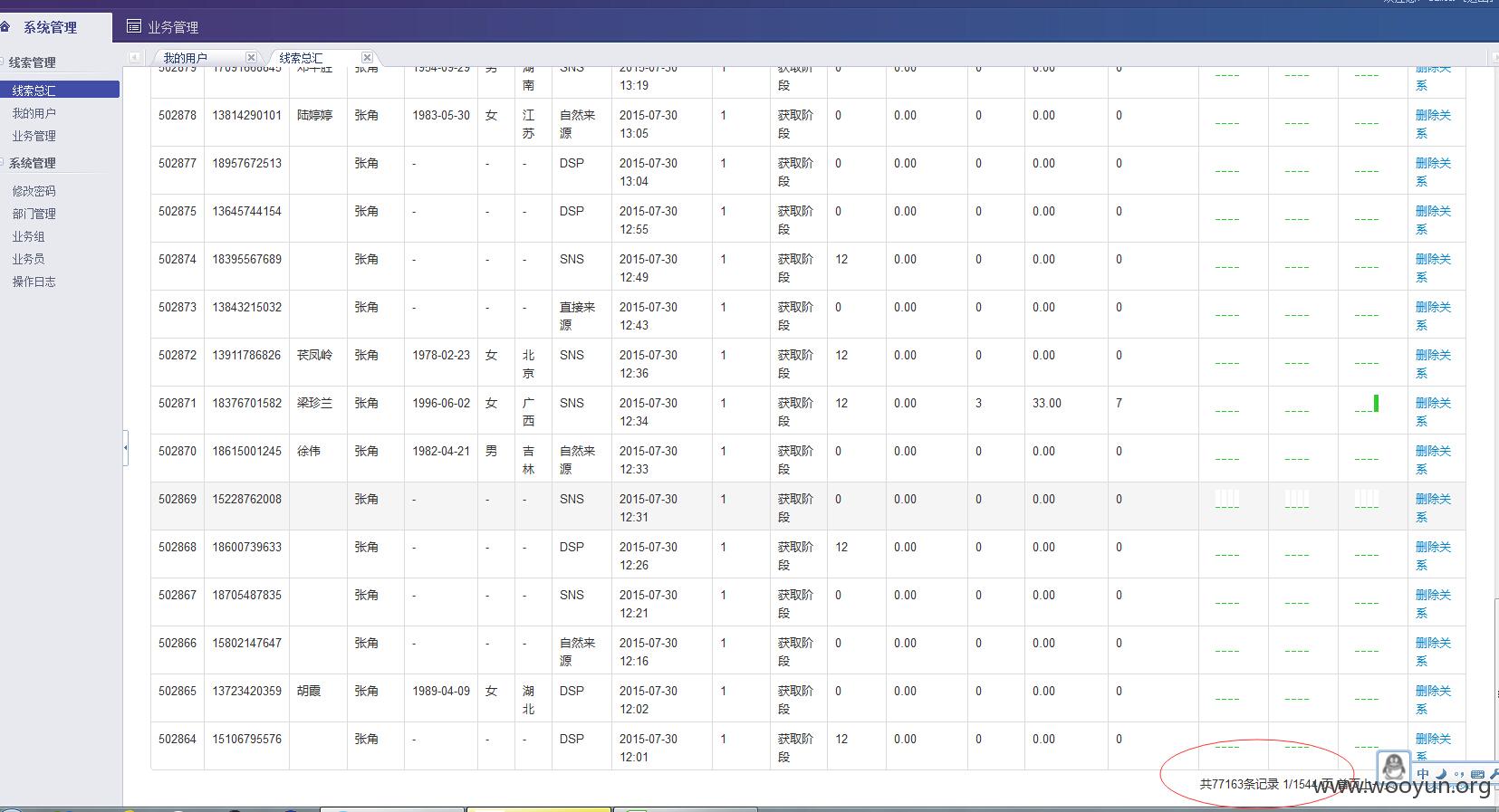Click 删除关系 for record 502867
Viewport: 1499px width, 812px height.
coord(1433,604)
